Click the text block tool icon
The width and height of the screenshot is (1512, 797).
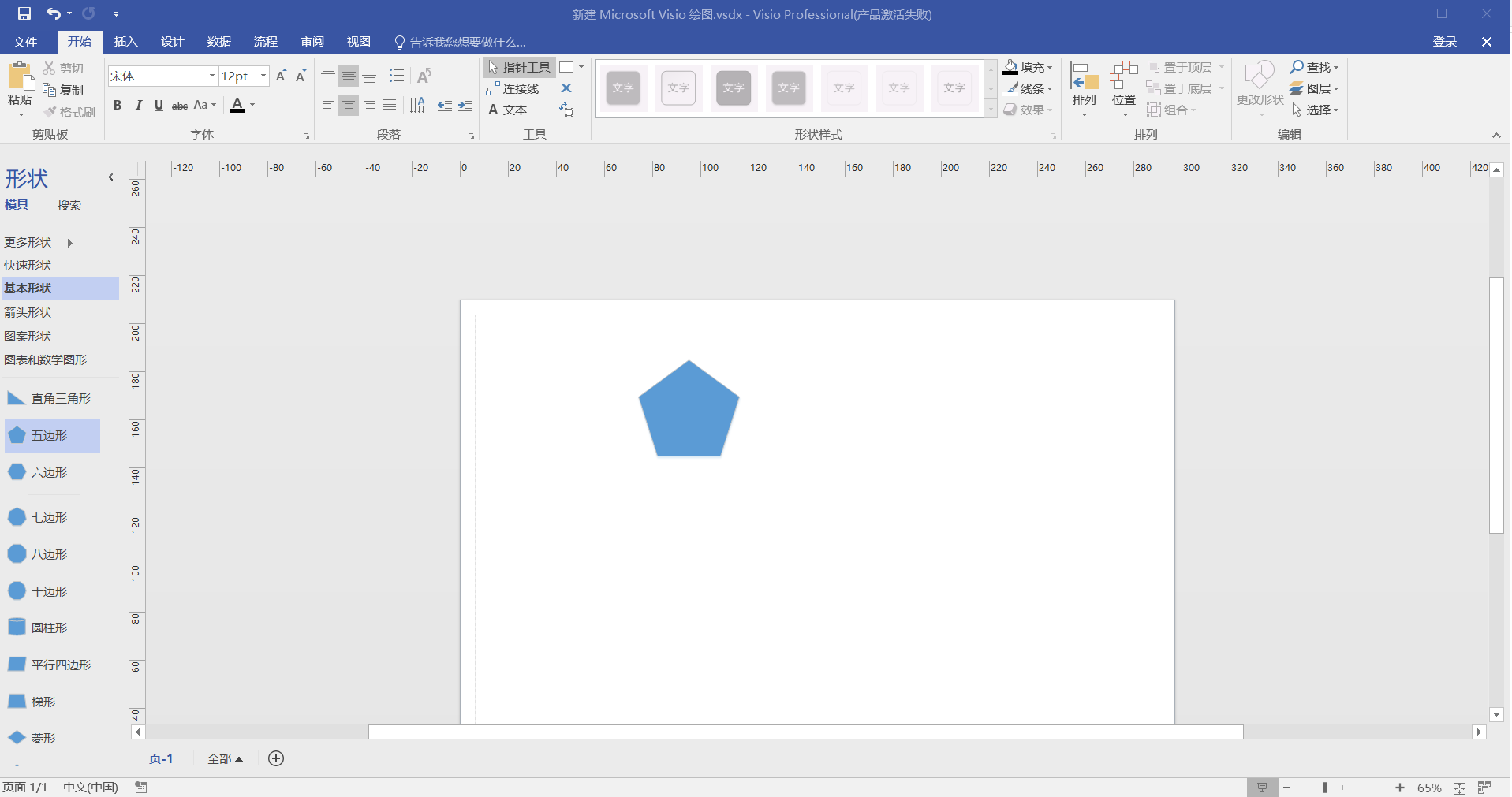566,110
